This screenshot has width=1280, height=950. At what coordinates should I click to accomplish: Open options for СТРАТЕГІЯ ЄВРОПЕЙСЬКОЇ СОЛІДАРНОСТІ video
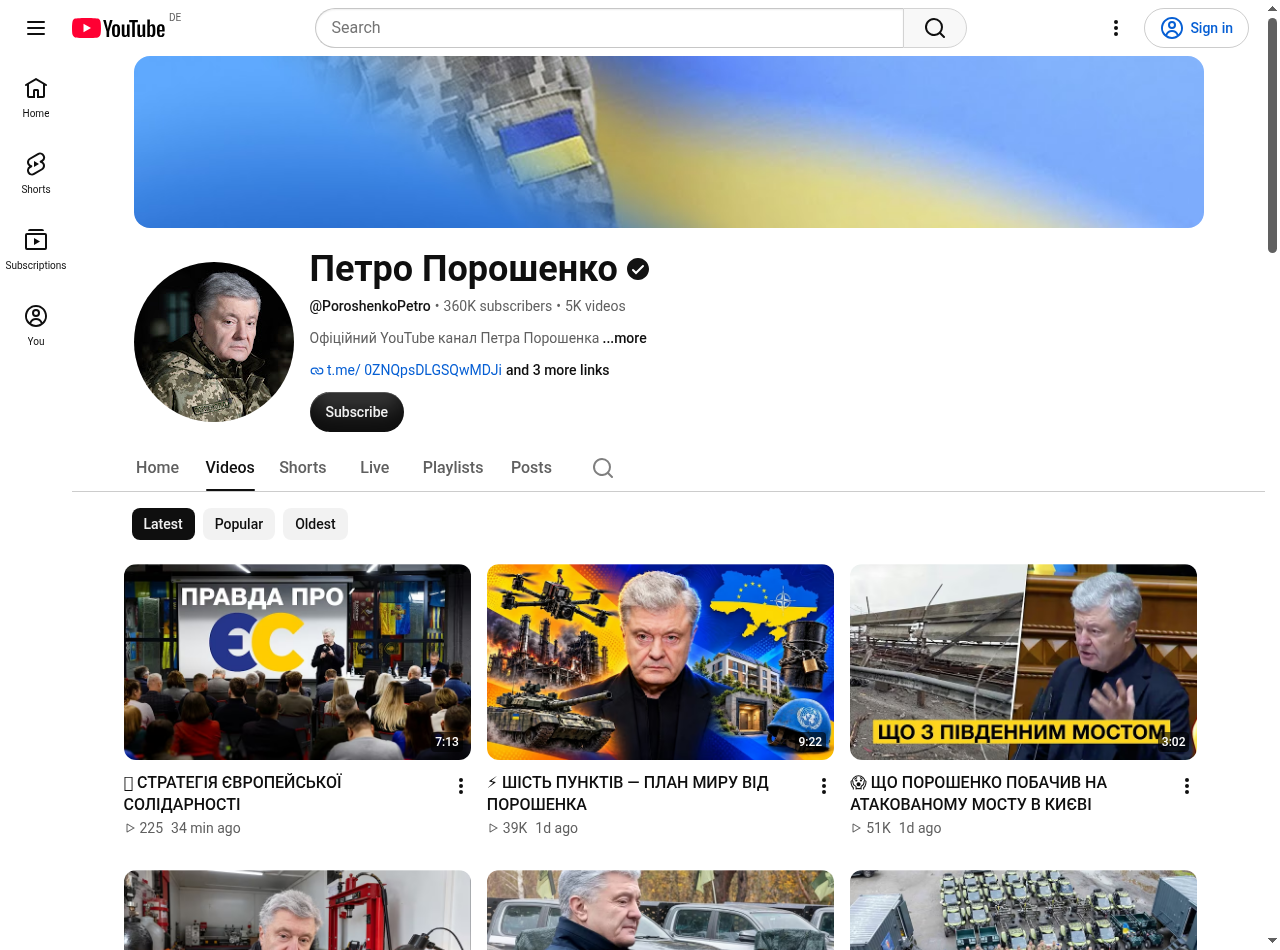click(461, 786)
